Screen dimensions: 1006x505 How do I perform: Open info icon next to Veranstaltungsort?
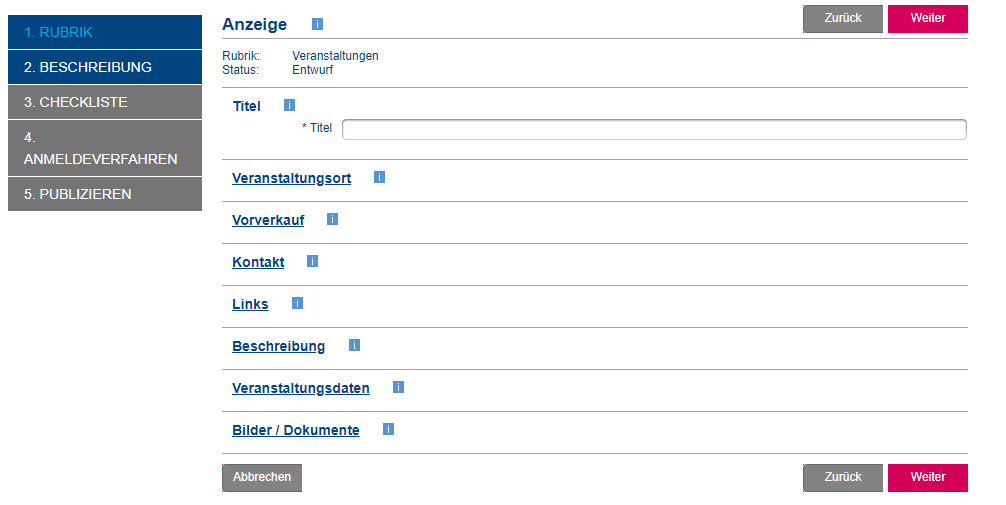coord(379,177)
